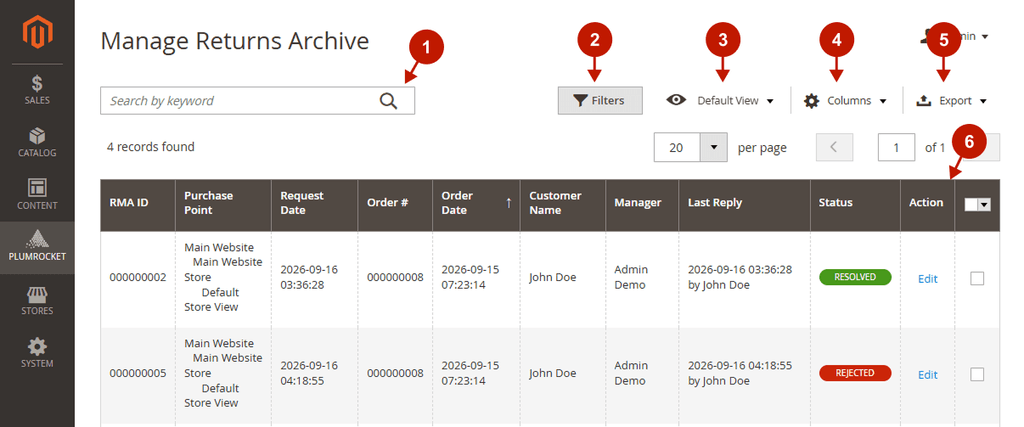Screen dimensions: 1024x427
Task: Click the previous page arrow button
Action: pyautogui.click(x=834, y=148)
